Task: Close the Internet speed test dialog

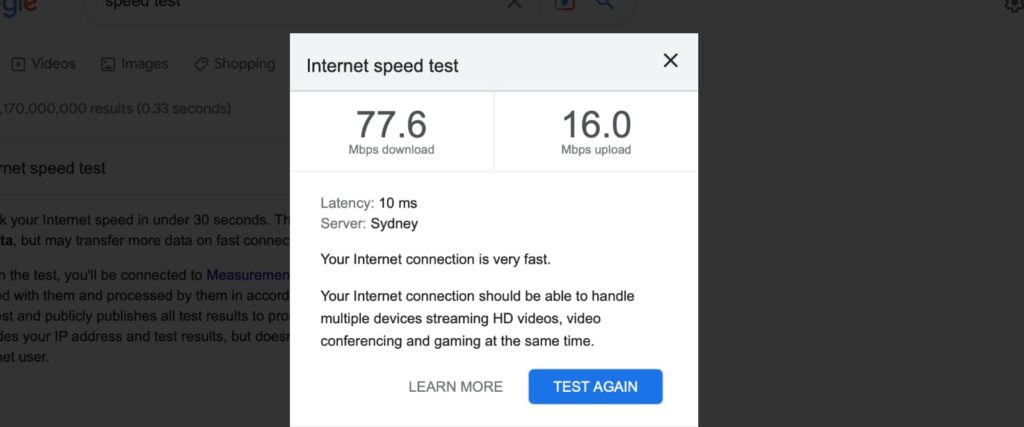Action: [670, 61]
